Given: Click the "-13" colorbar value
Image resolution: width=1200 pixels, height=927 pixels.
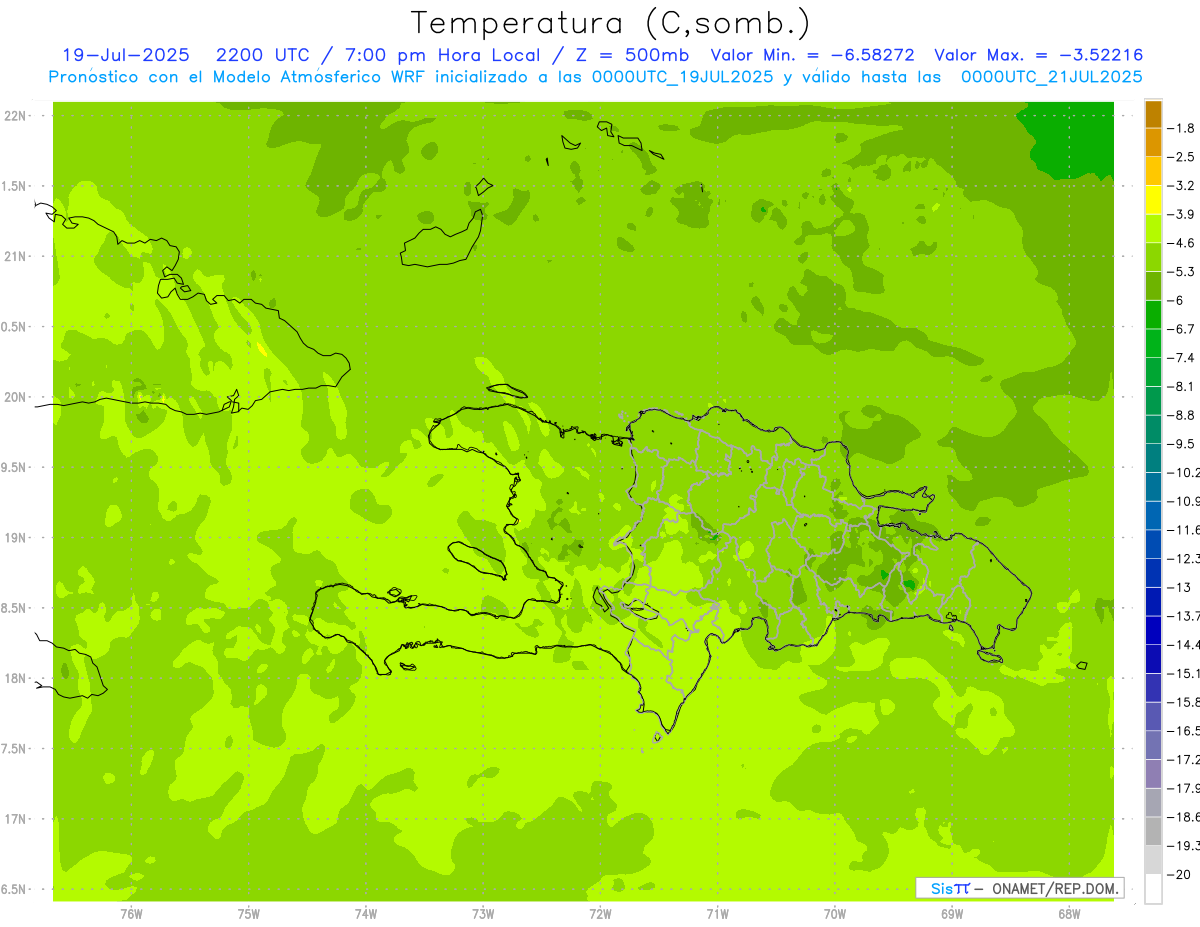Looking at the screenshot, I should (x=1178, y=587).
